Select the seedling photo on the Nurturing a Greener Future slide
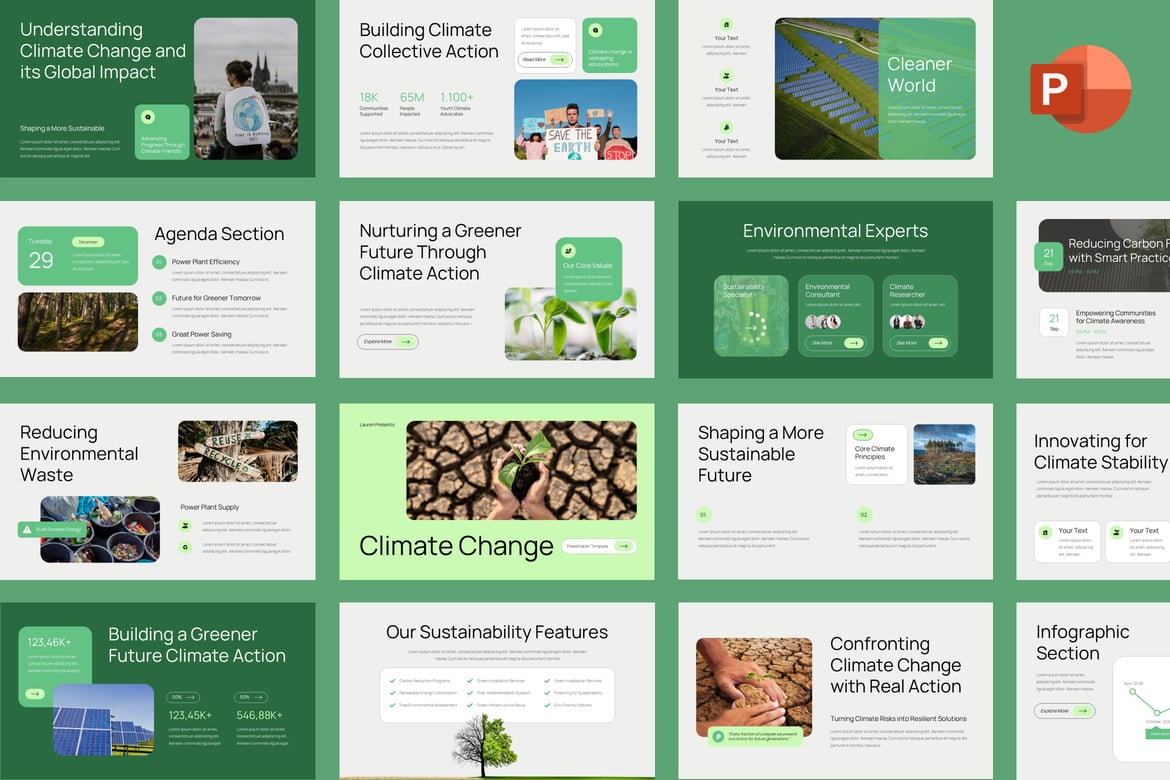 pos(571,324)
